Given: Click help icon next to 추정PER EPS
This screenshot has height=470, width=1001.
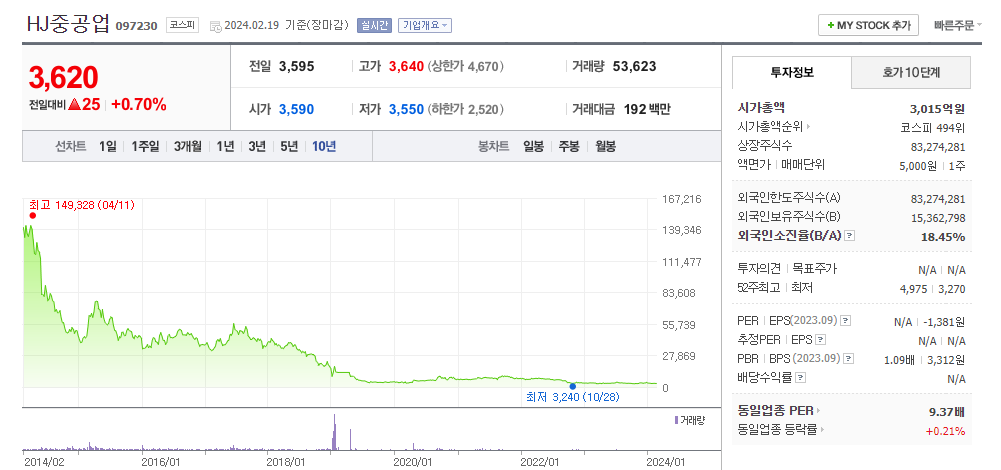Looking at the screenshot, I should (x=821, y=340).
